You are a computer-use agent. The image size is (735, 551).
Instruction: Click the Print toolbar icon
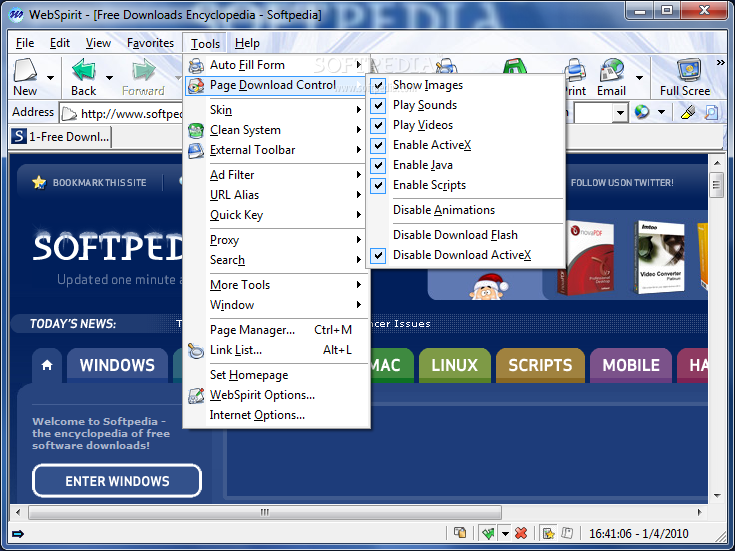click(576, 70)
